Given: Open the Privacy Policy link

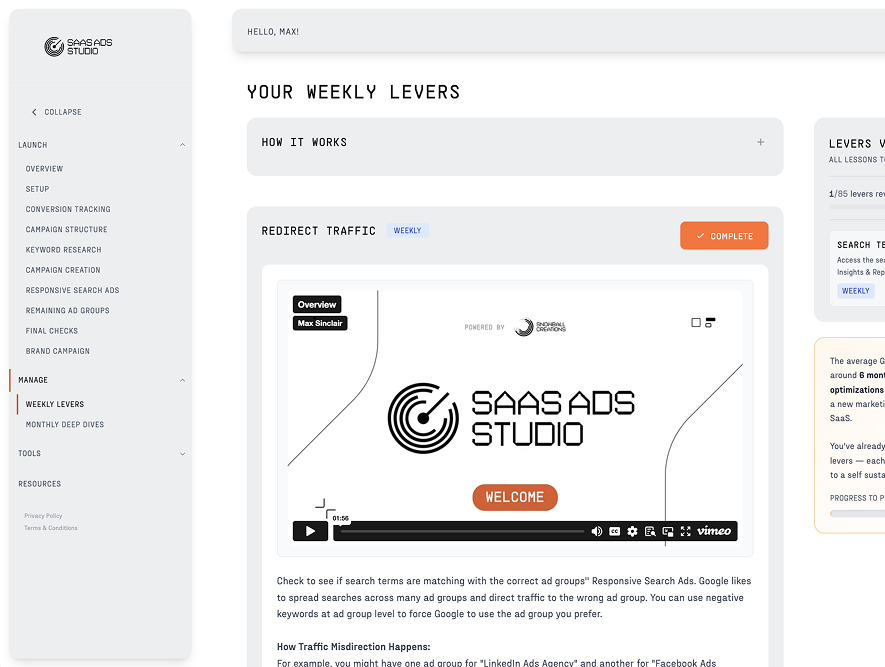Looking at the screenshot, I should pyautogui.click(x=43, y=516).
